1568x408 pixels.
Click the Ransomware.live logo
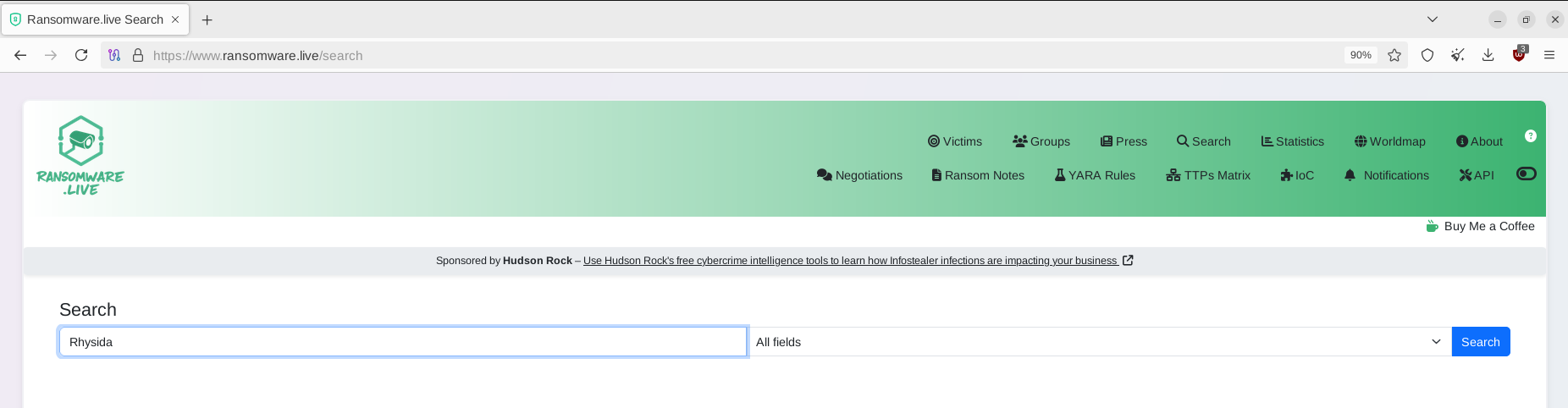(80, 156)
